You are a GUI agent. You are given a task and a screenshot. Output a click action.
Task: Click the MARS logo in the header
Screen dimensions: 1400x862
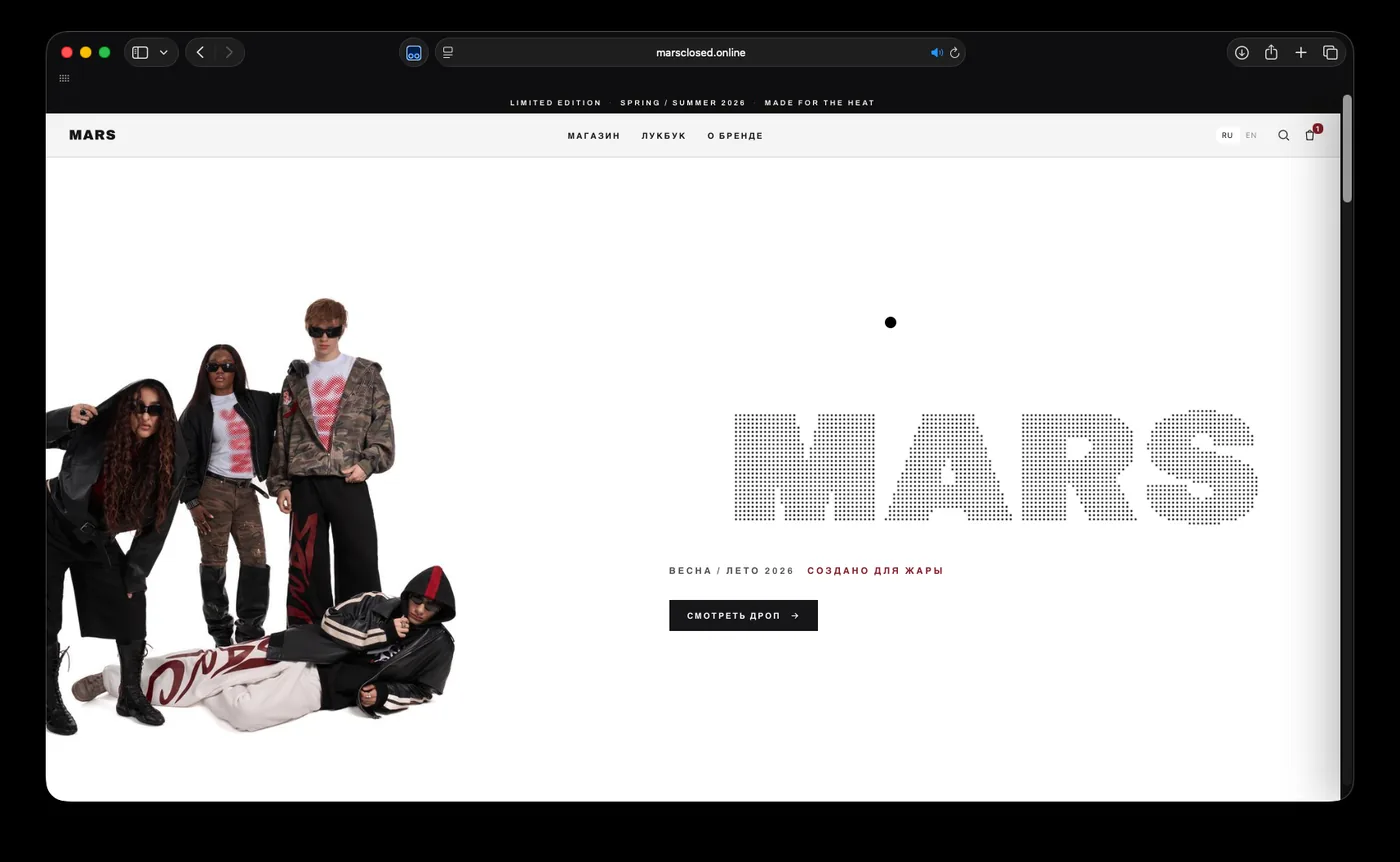(x=92, y=135)
